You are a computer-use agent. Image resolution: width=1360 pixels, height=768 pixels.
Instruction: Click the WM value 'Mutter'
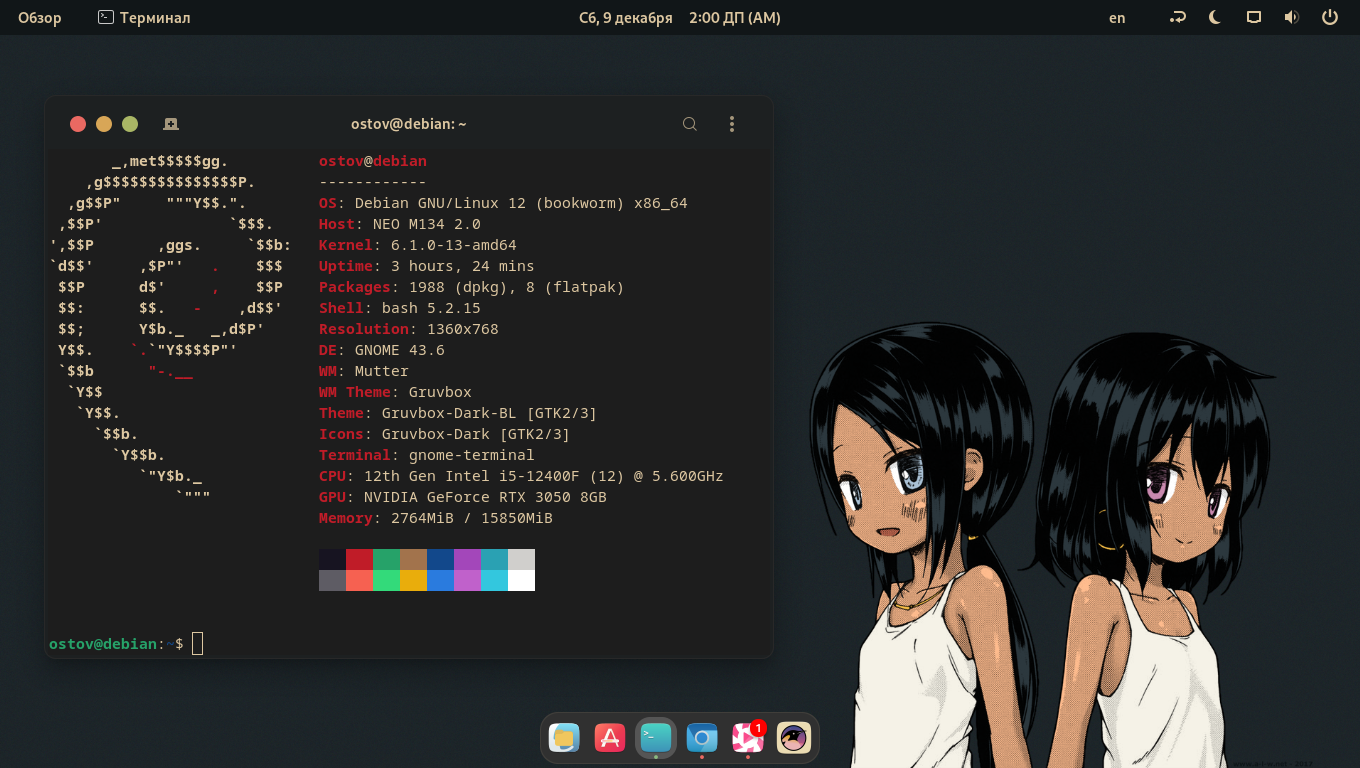(382, 371)
